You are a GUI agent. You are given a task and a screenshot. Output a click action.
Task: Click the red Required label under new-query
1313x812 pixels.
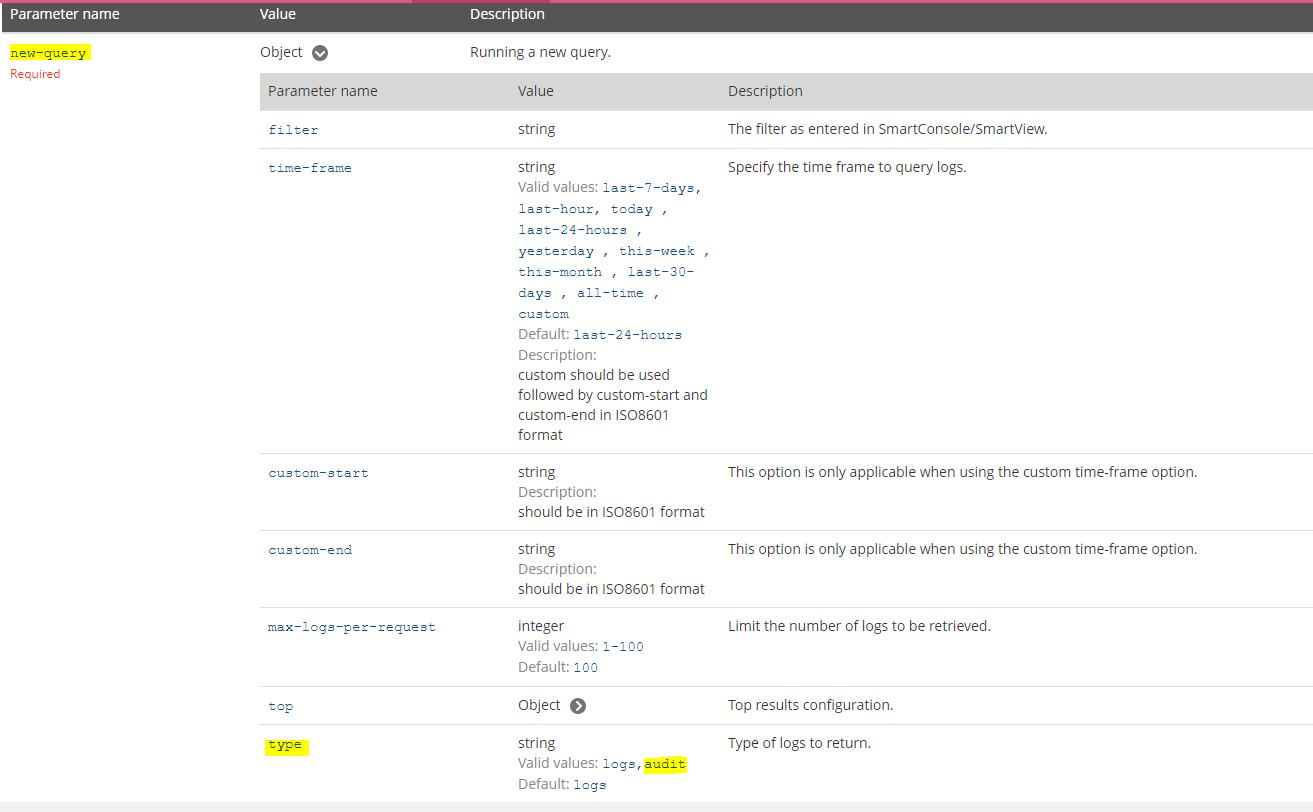(35, 74)
